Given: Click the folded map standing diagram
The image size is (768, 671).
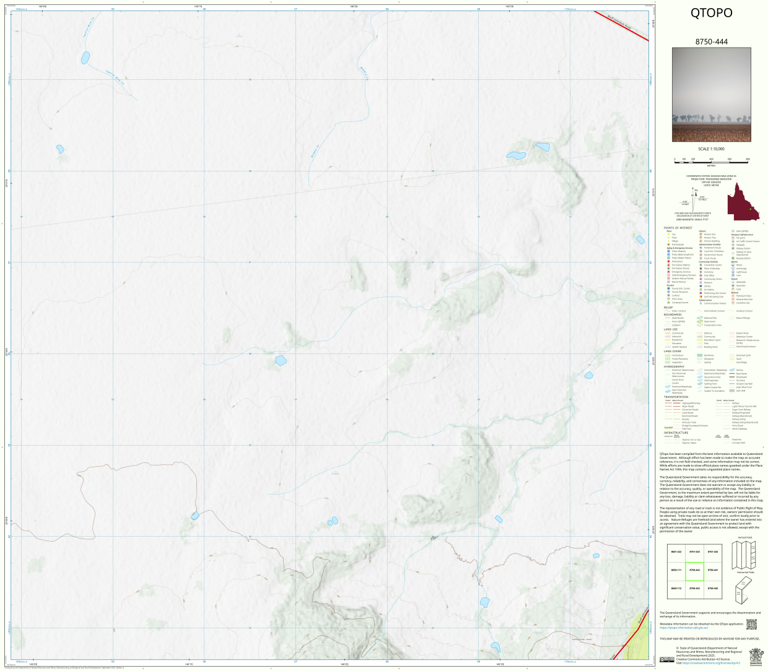Looking at the screenshot, I should coord(744,590).
